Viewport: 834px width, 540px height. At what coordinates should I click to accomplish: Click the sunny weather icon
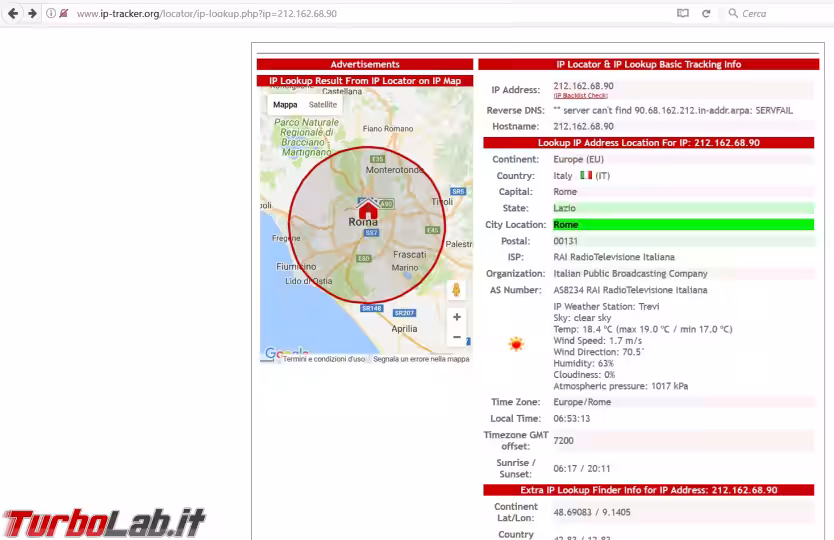point(516,344)
